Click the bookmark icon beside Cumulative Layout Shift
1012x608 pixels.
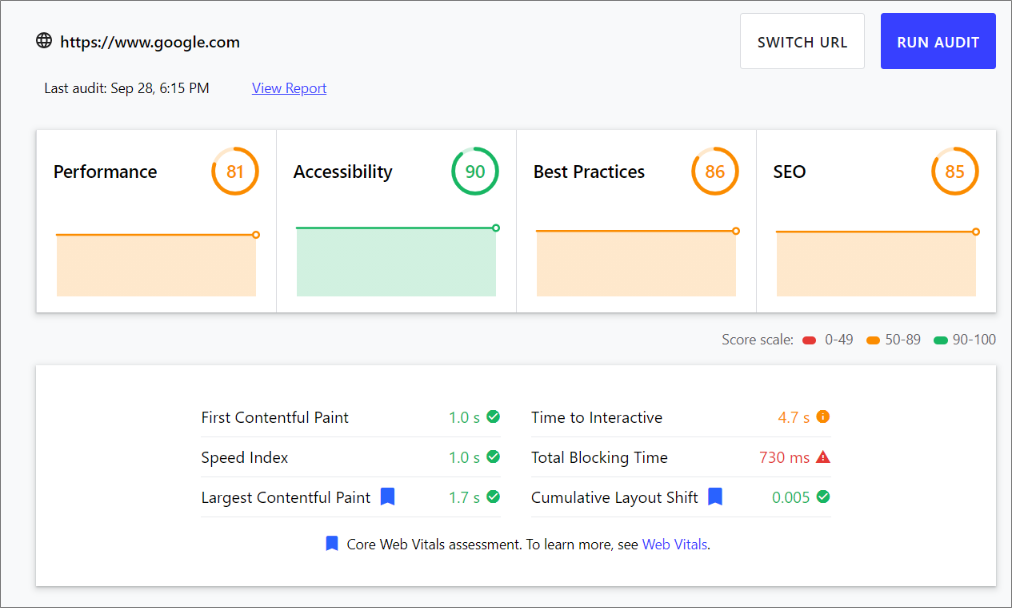(x=715, y=497)
